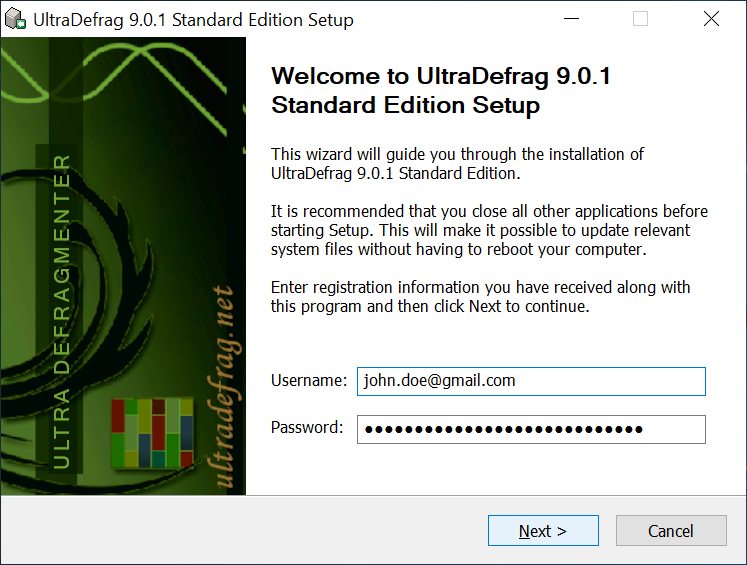This screenshot has height=565, width=747.
Task: Click the Username input field
Action: tap(531, 381)
